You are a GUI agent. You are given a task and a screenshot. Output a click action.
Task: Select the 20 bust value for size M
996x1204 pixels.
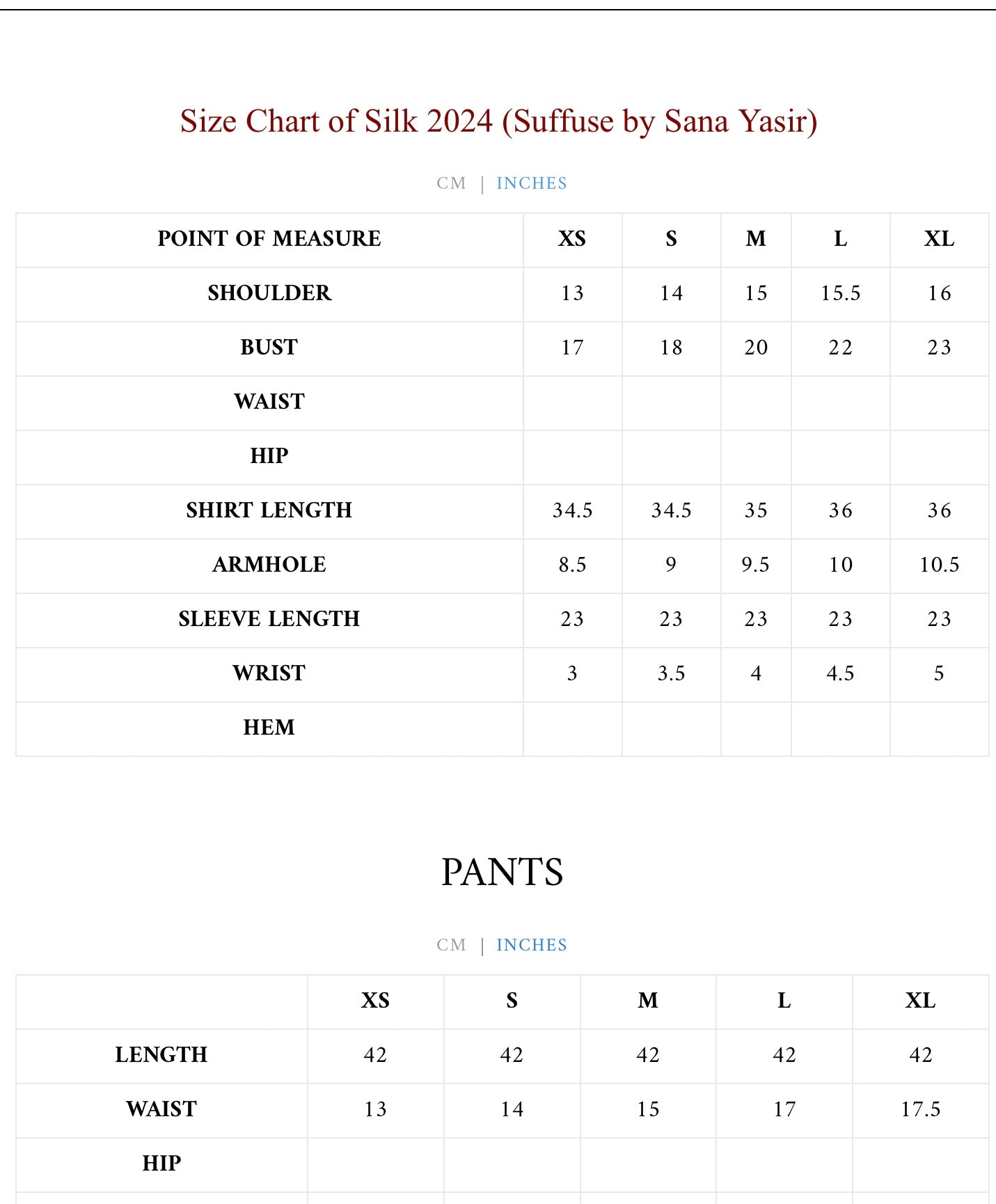pyautogui.click(x=756, y=347)
